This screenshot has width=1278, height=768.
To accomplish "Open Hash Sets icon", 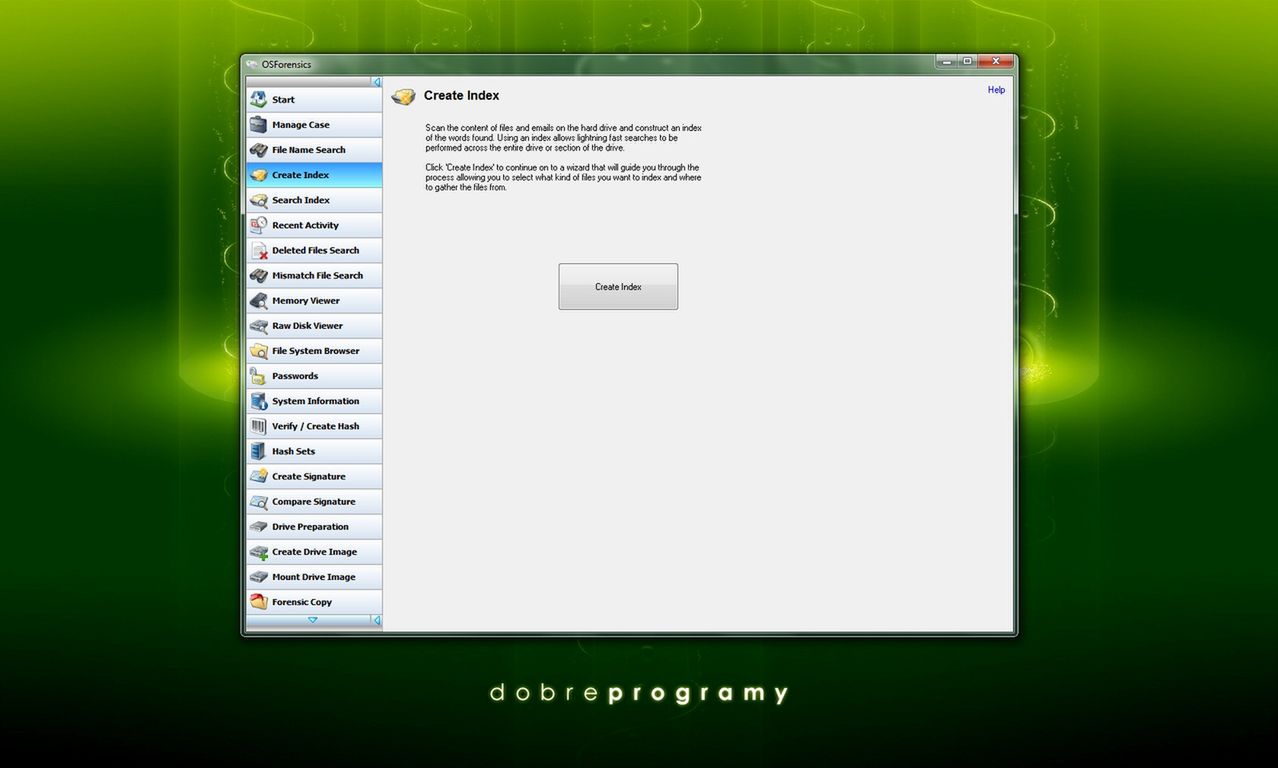I will 259,451.
